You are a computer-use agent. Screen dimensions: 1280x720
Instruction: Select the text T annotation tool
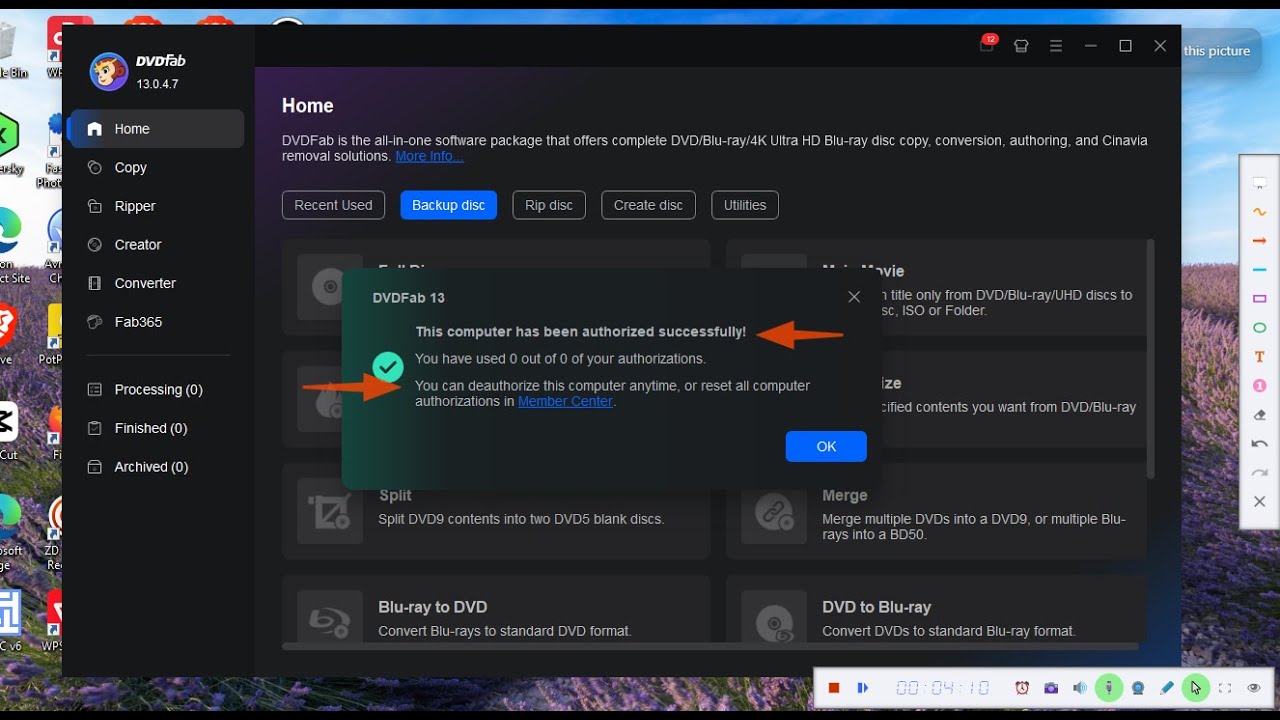[x=1260, y=357]
